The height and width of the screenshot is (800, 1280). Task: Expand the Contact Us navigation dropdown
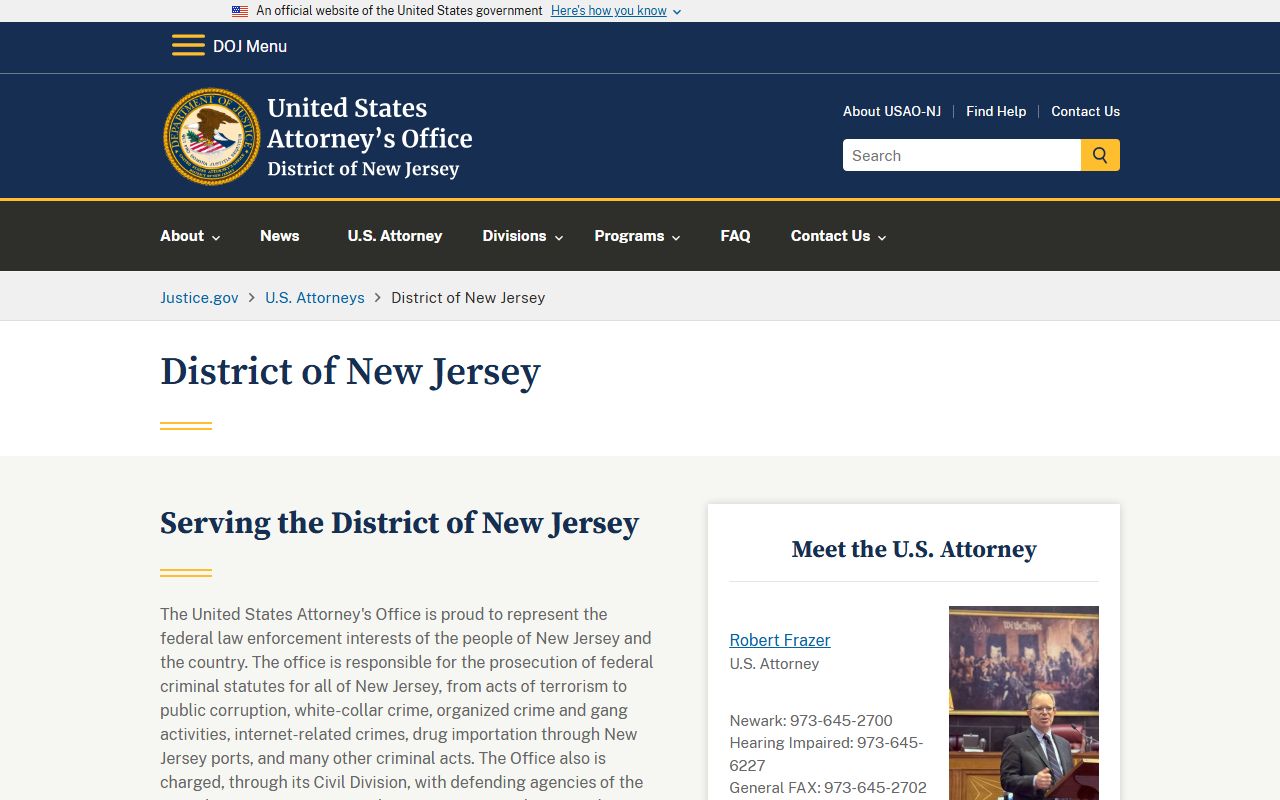click(x=838, y=236)
